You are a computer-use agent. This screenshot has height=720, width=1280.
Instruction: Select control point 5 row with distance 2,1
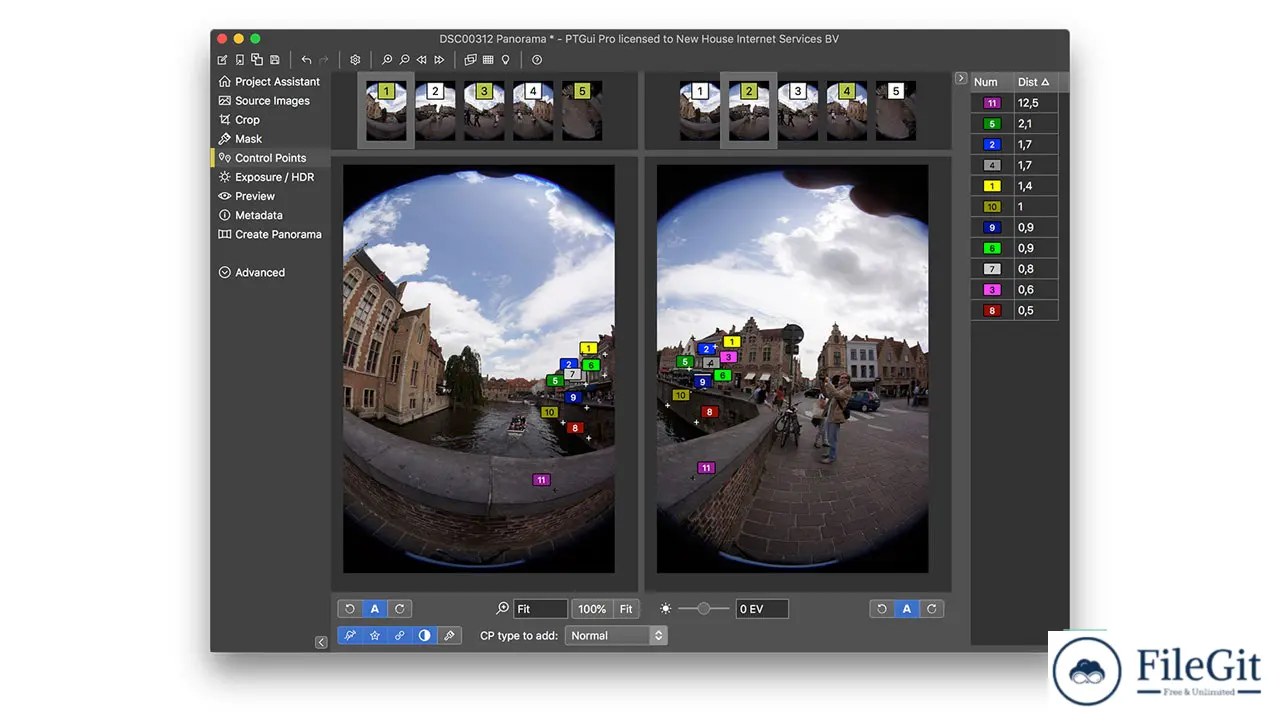[x=1014, y=124]
